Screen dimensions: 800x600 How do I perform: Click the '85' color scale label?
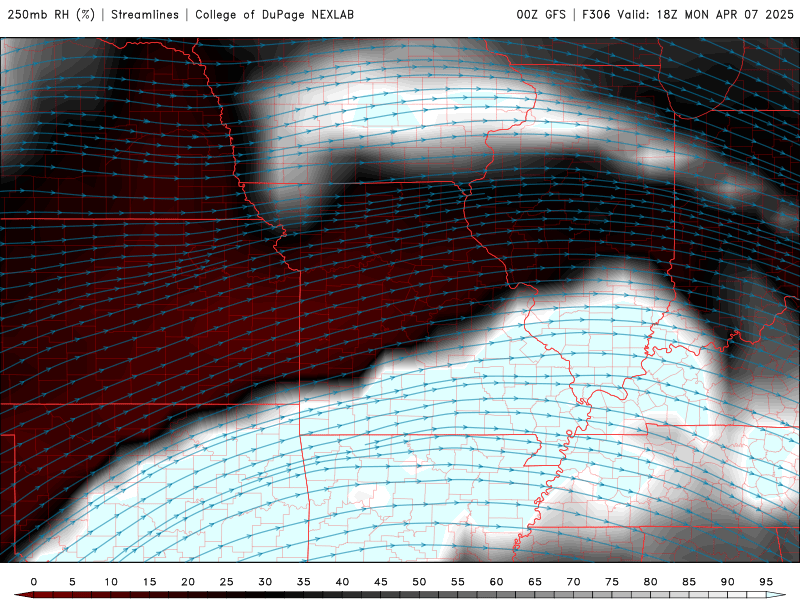click(689, 582)
